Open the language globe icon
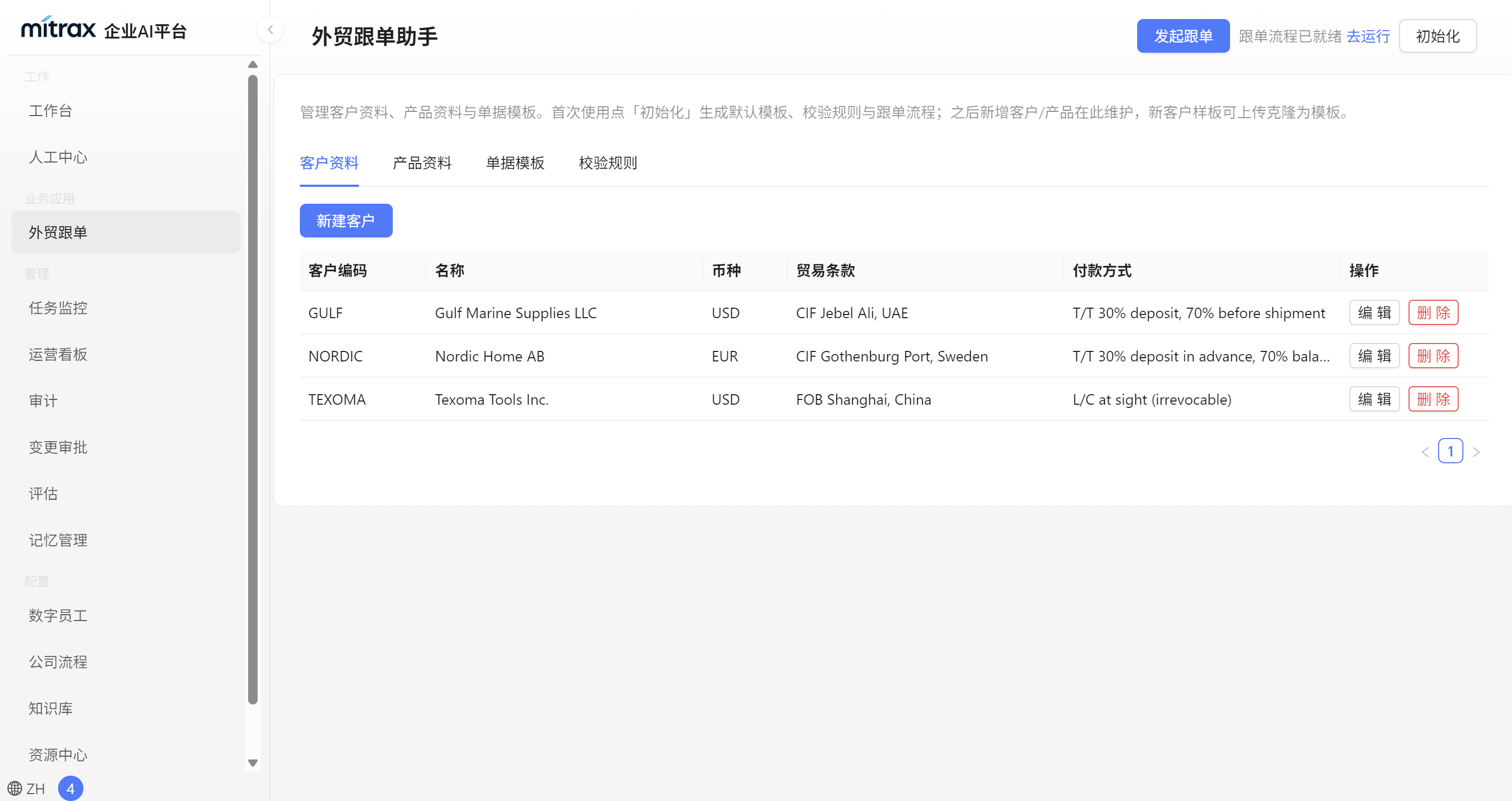The image size is (1512, 801). 15,788
